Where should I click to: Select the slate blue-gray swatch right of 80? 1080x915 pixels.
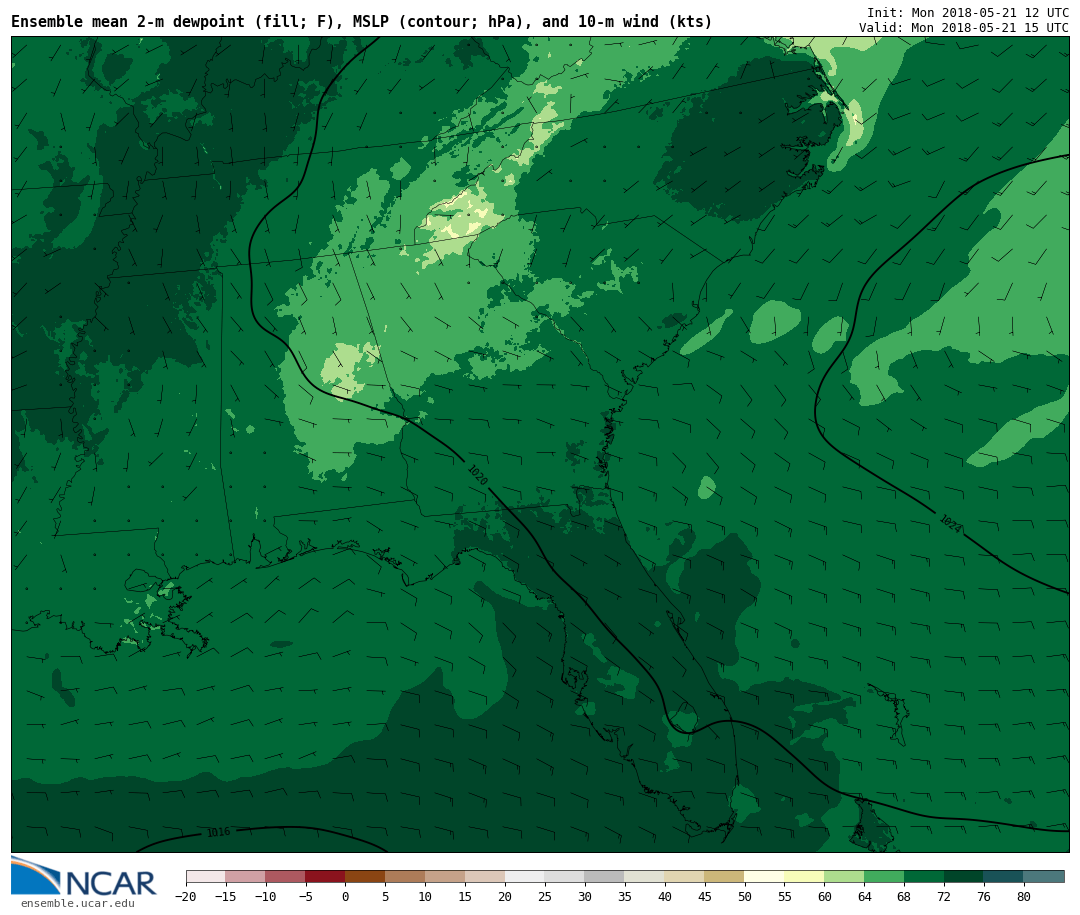click(1043, 877)
